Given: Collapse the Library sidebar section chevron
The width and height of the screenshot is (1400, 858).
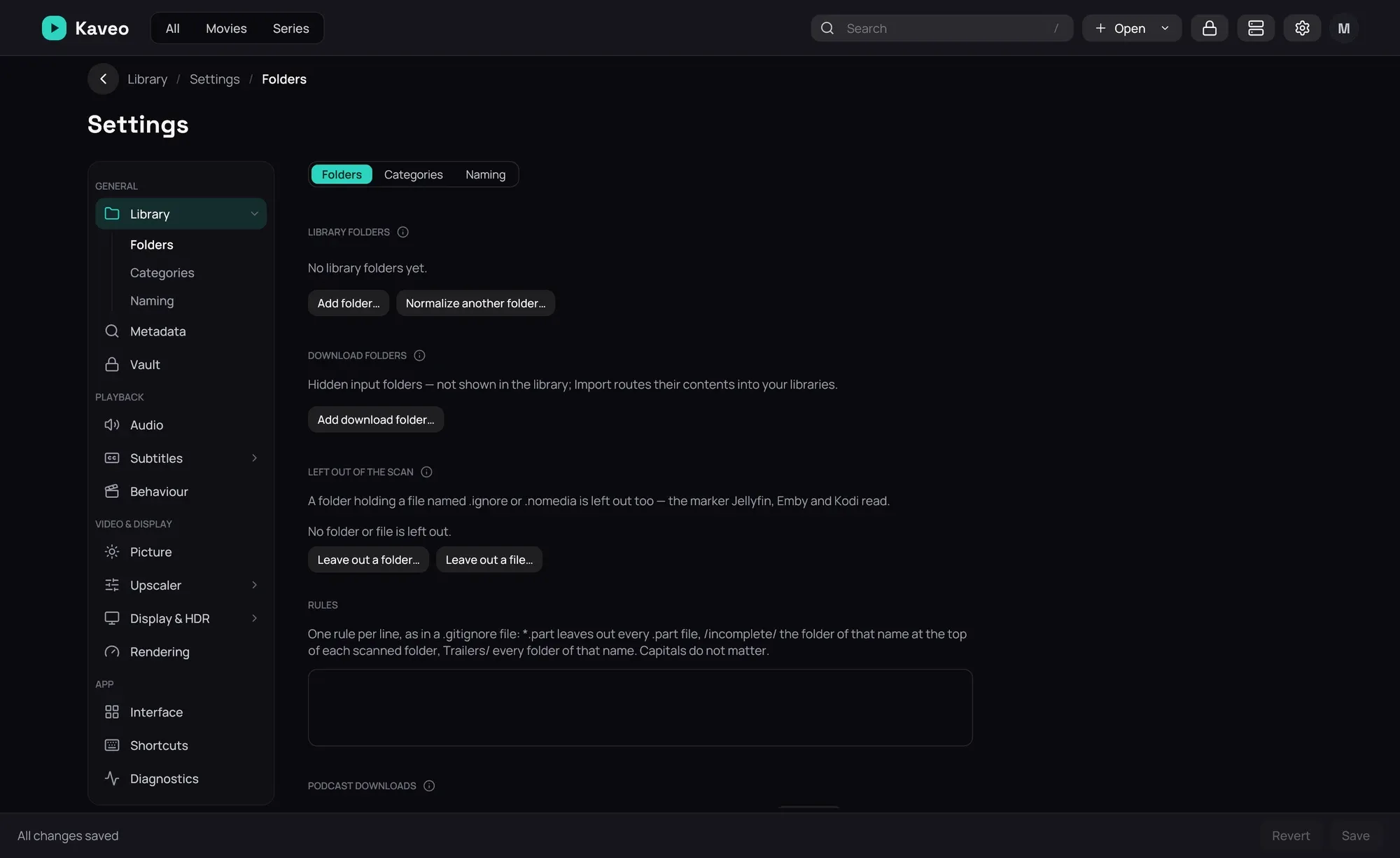Looking at the screenshot, I should pyautogui.click(x=254, y=214).
